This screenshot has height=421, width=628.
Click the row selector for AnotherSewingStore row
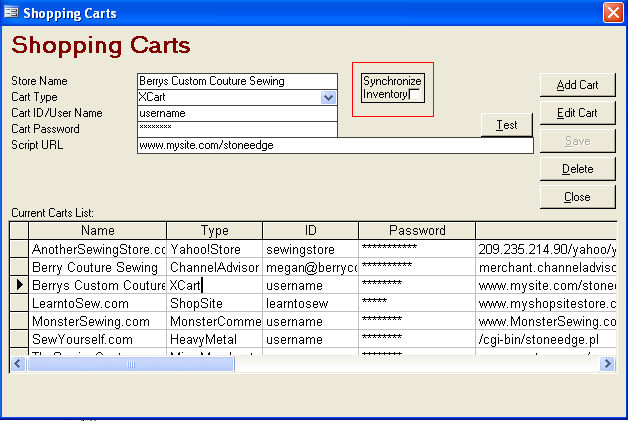pos(19,249)
